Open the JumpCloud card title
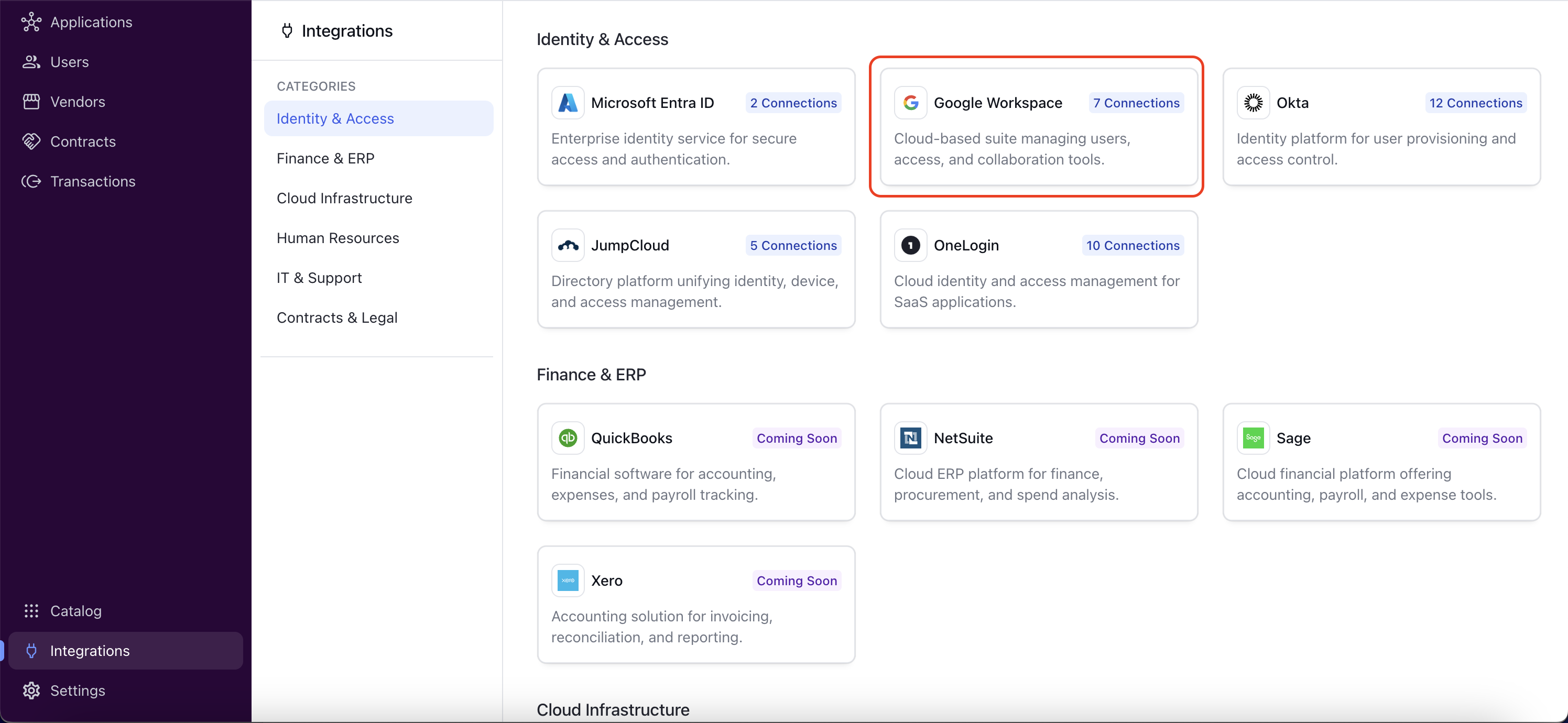Screen dimensions: 1568x723 point(630,245)
